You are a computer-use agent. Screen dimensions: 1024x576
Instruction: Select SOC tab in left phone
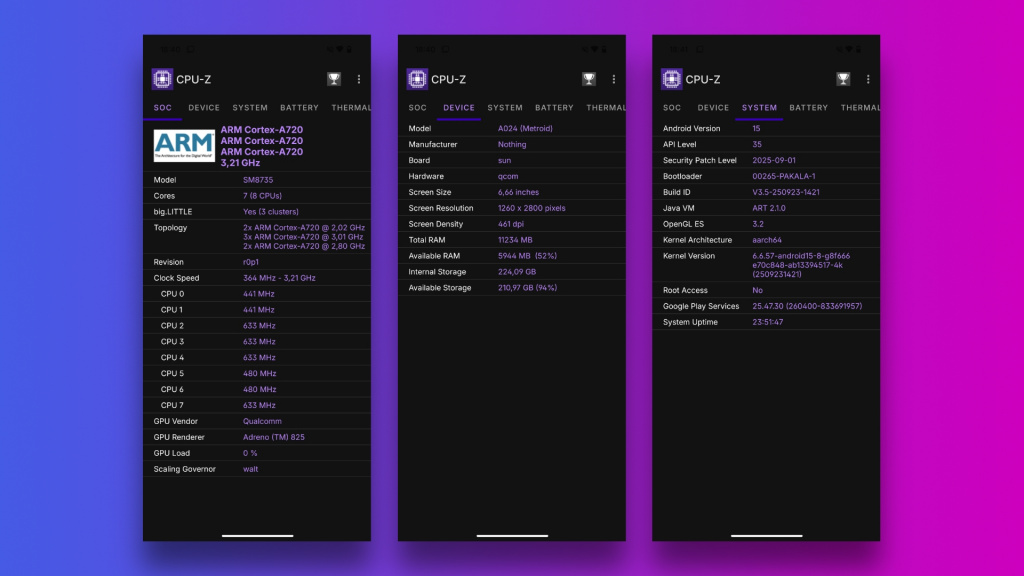click(x=163, y=108)
